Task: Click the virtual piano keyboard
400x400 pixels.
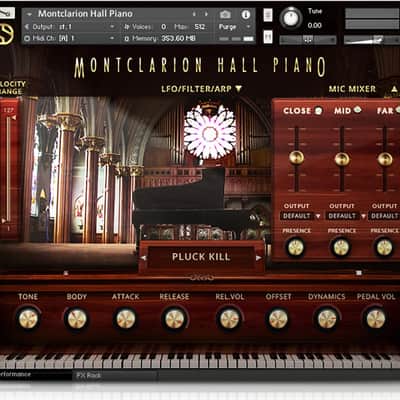Action: tap(200, 360)
